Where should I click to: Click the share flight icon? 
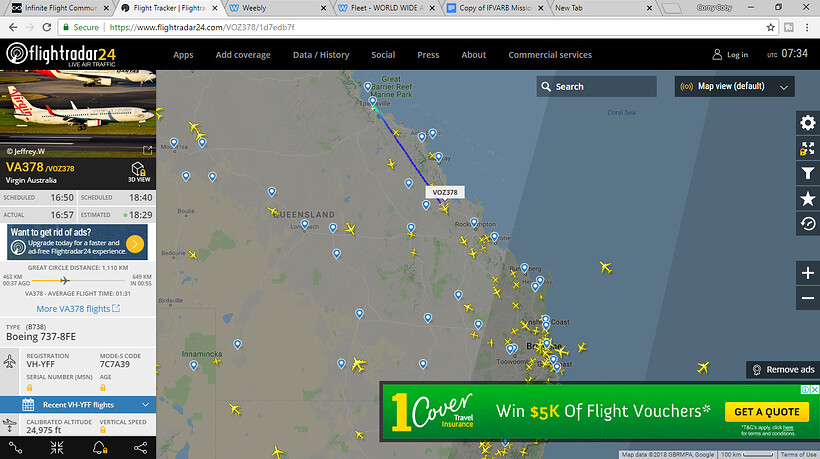140,447
